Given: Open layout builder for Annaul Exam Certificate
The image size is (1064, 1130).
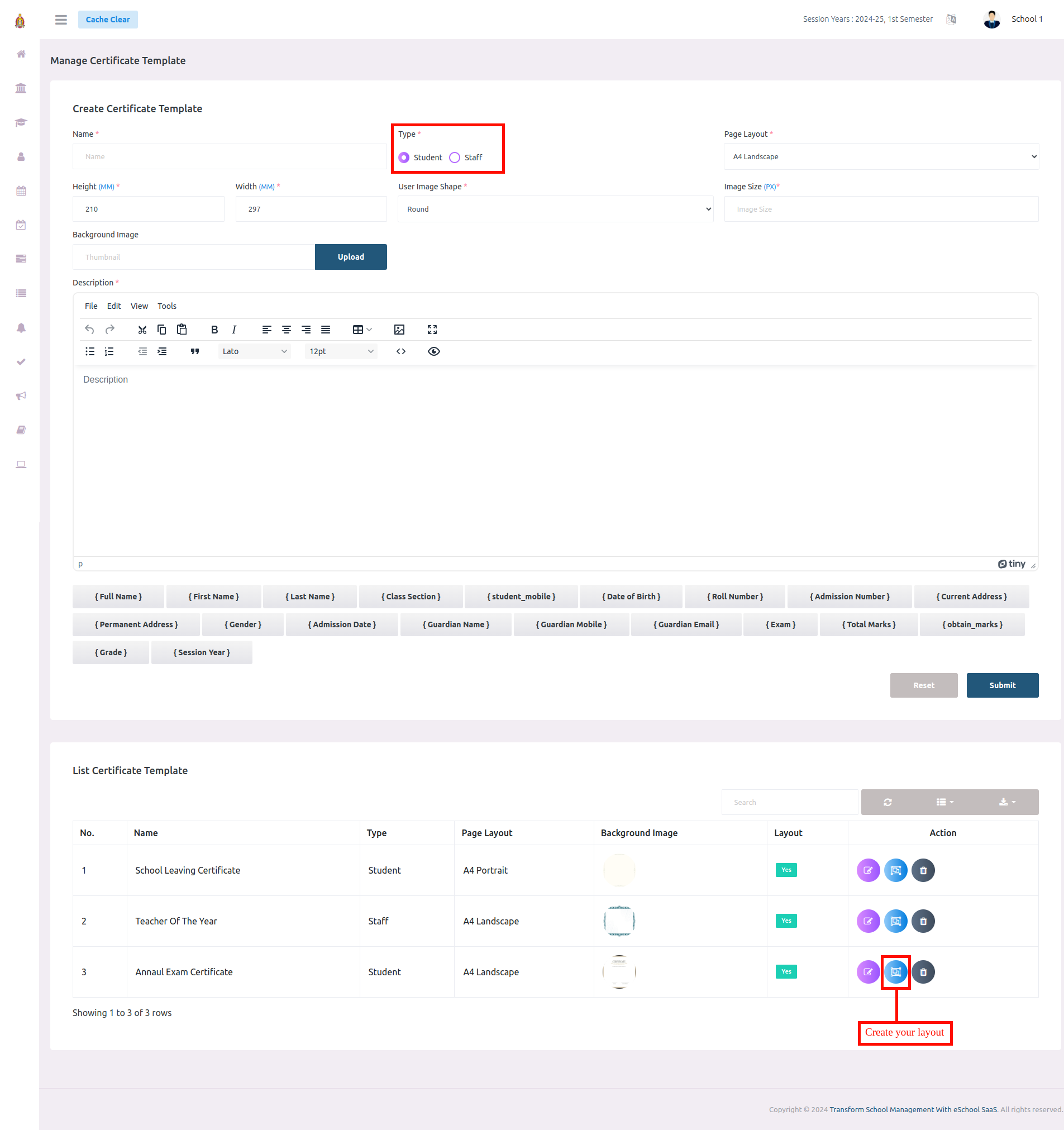Looking at the screenshot, I should (x=896, y=972).
